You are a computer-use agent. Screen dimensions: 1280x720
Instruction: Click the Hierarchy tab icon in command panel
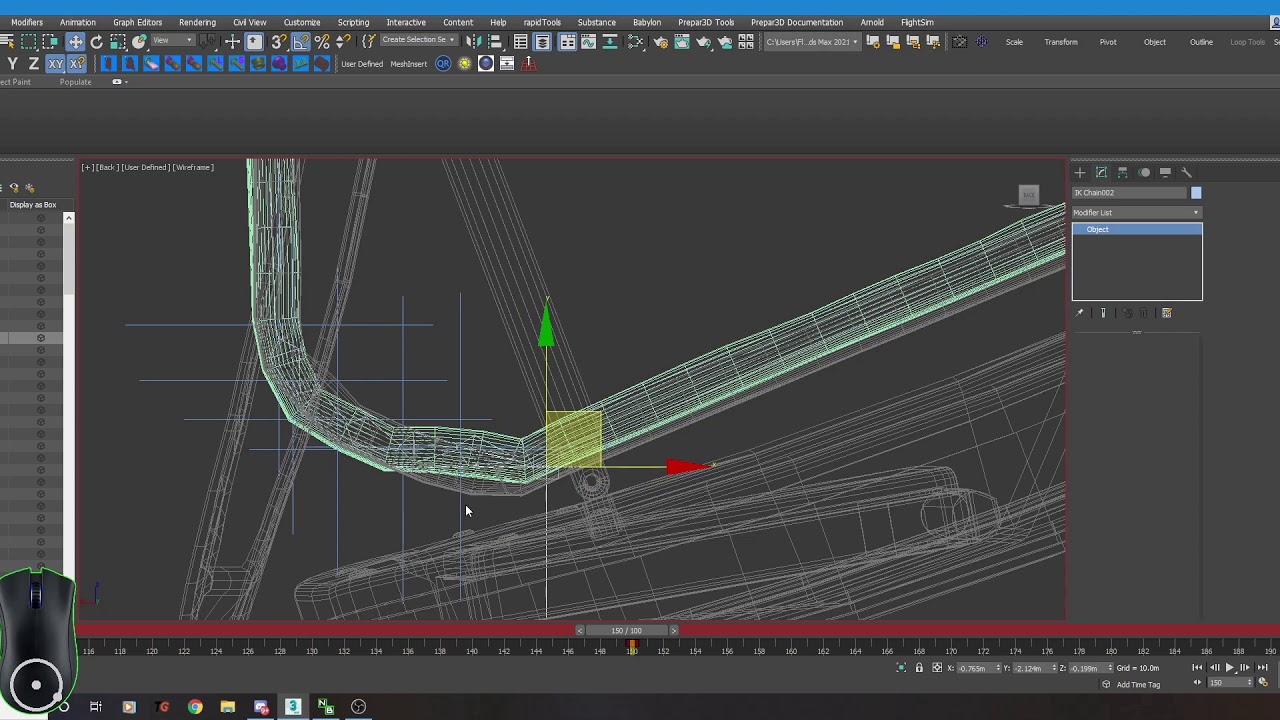(1123, 172)
